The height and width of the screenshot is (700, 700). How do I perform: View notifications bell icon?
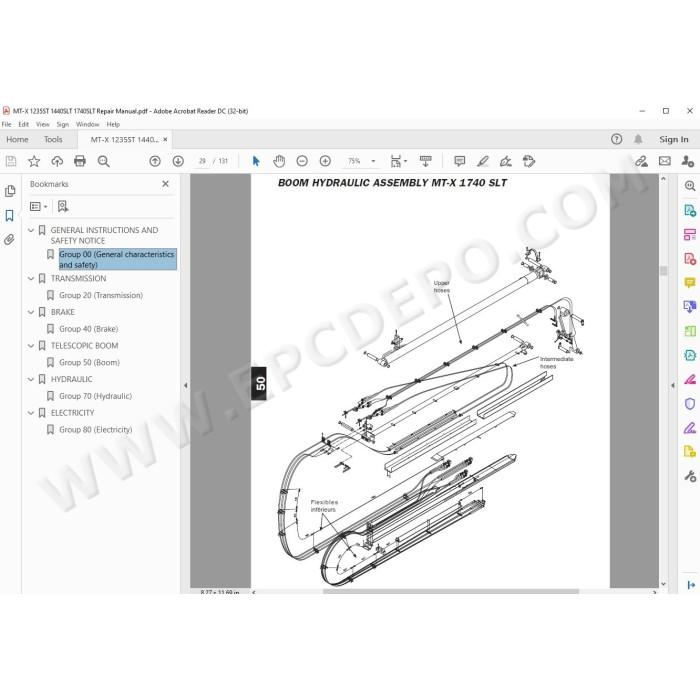point(638,139)
